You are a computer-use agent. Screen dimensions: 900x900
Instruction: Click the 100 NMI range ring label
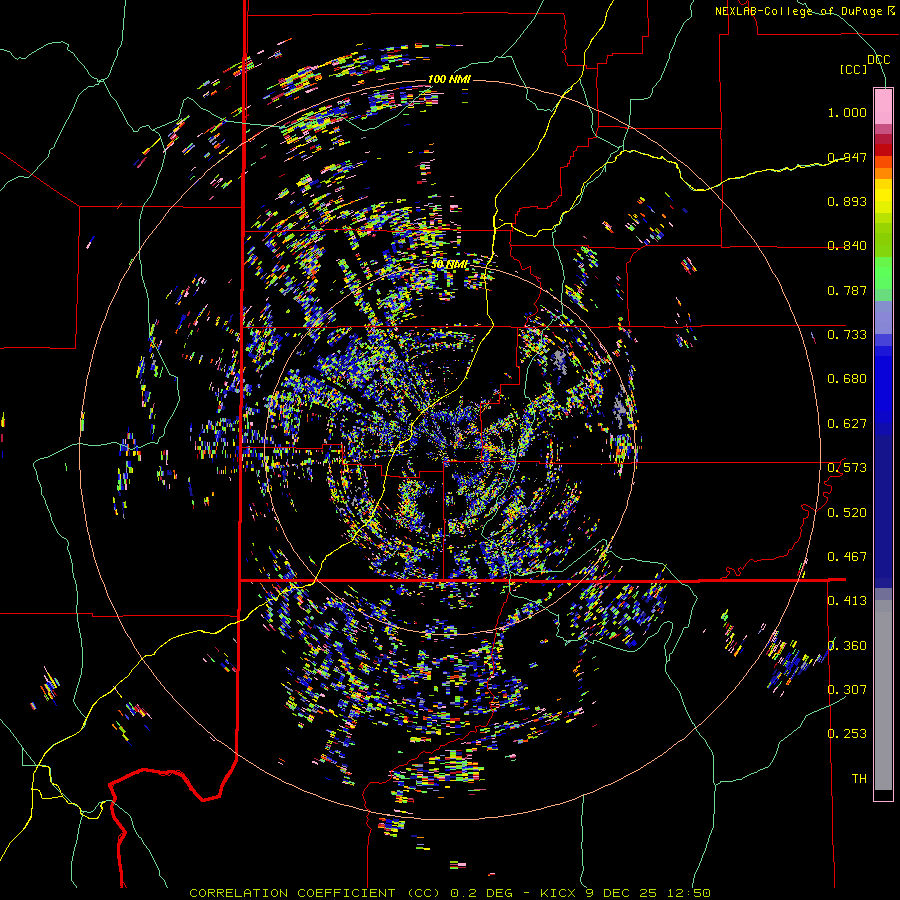click(449, 79)
